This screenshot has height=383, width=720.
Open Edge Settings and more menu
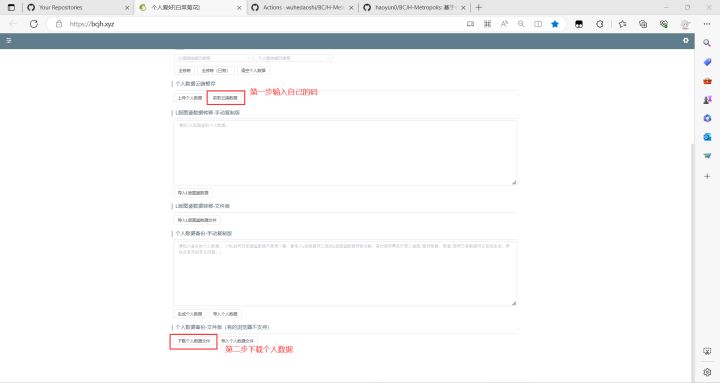point(707,24)
